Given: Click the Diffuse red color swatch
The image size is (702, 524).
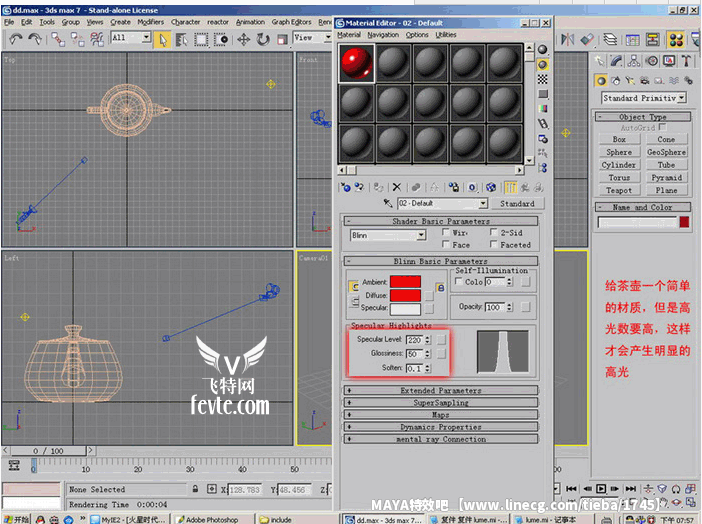Looking at the screenshot, I should click(x=405, y=295).
